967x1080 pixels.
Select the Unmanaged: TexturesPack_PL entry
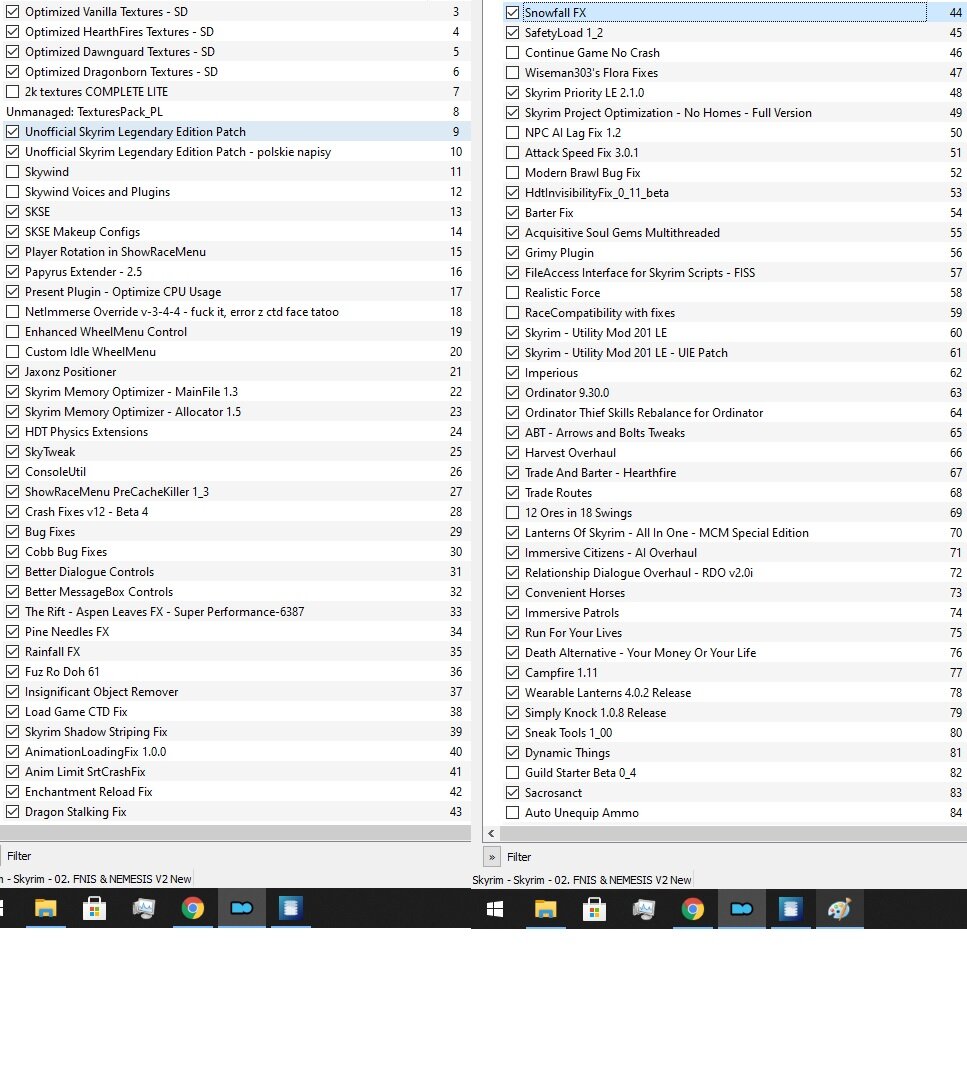click(236, 112)
